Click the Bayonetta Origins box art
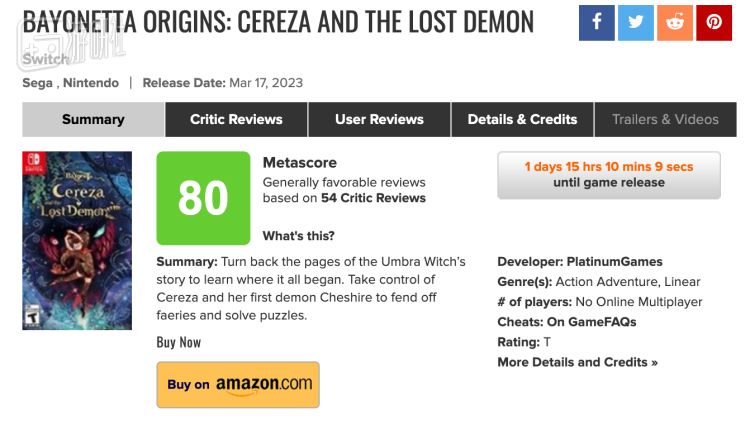The height and width of the screenshot is (429, 750). tap(77, 240)
